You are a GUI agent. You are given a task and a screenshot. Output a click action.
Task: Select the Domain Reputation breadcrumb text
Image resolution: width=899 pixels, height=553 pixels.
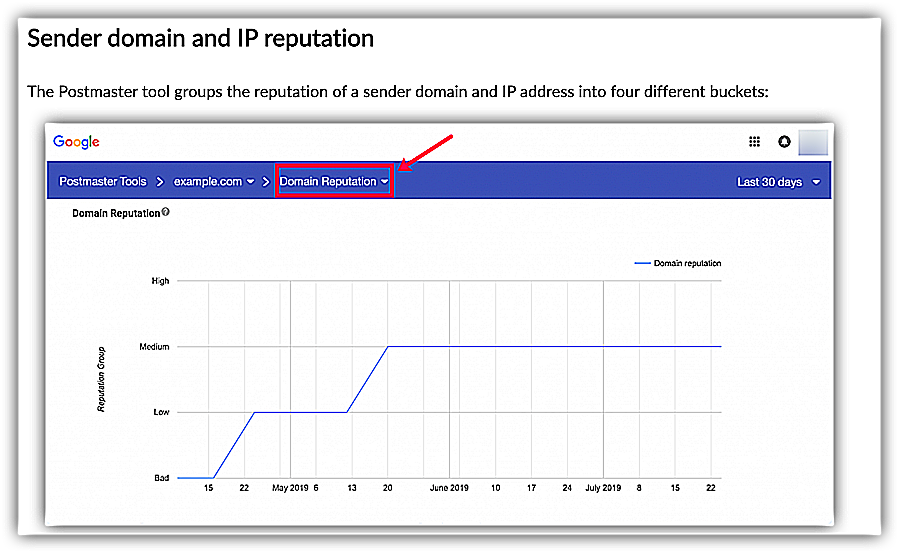[328, 182]
